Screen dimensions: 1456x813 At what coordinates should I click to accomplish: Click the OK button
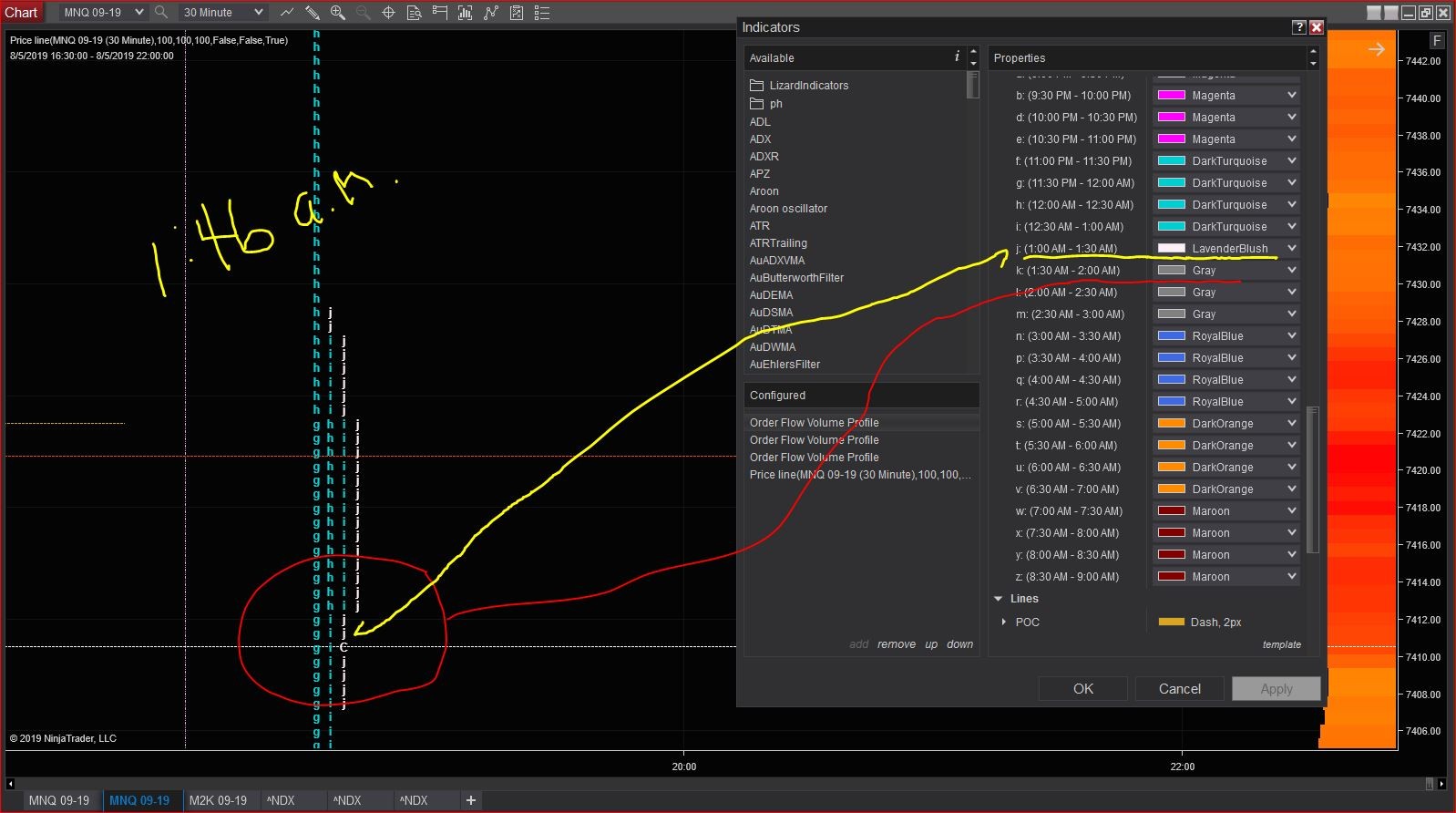coord(1083,689)
